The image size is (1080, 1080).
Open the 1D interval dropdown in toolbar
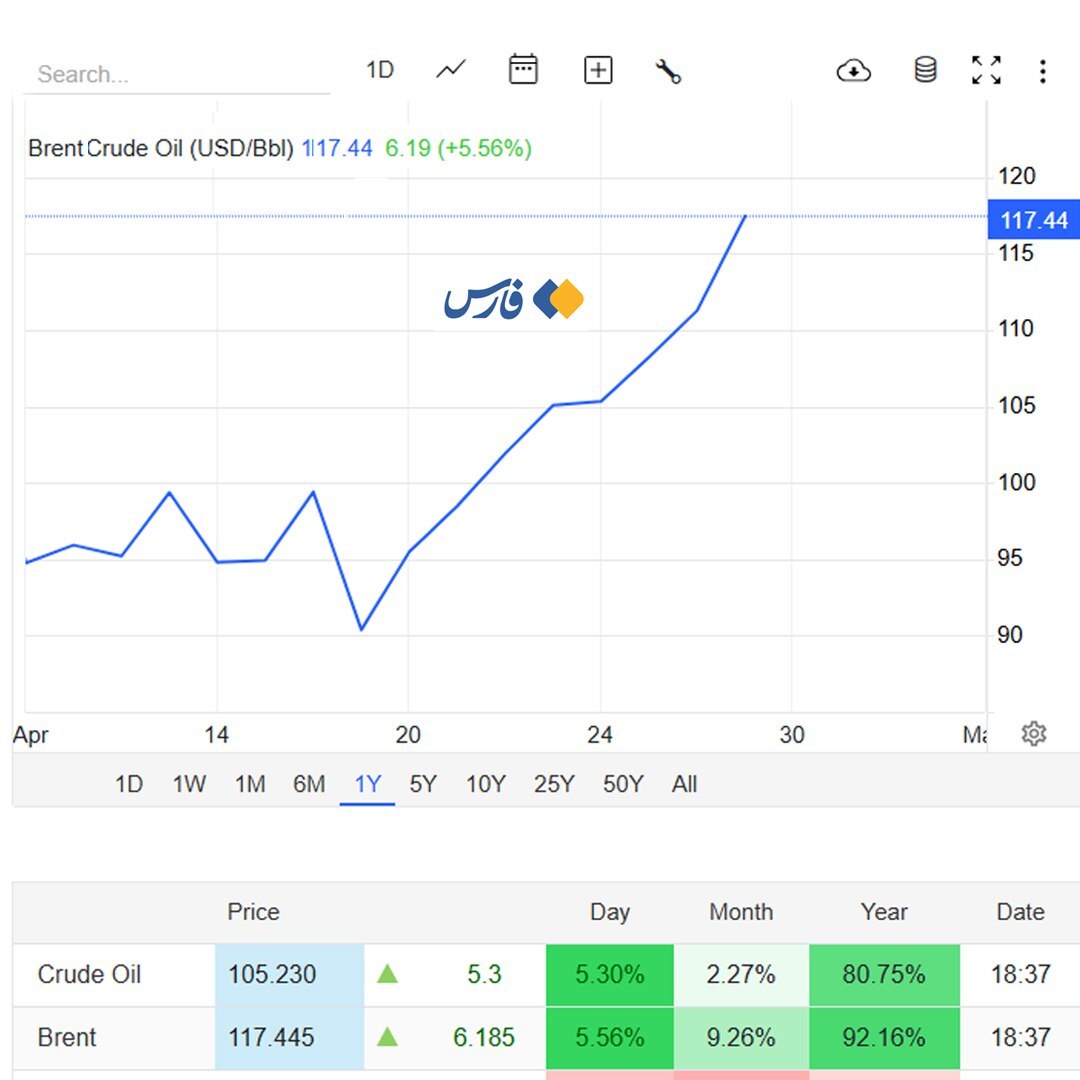point(380,70)
